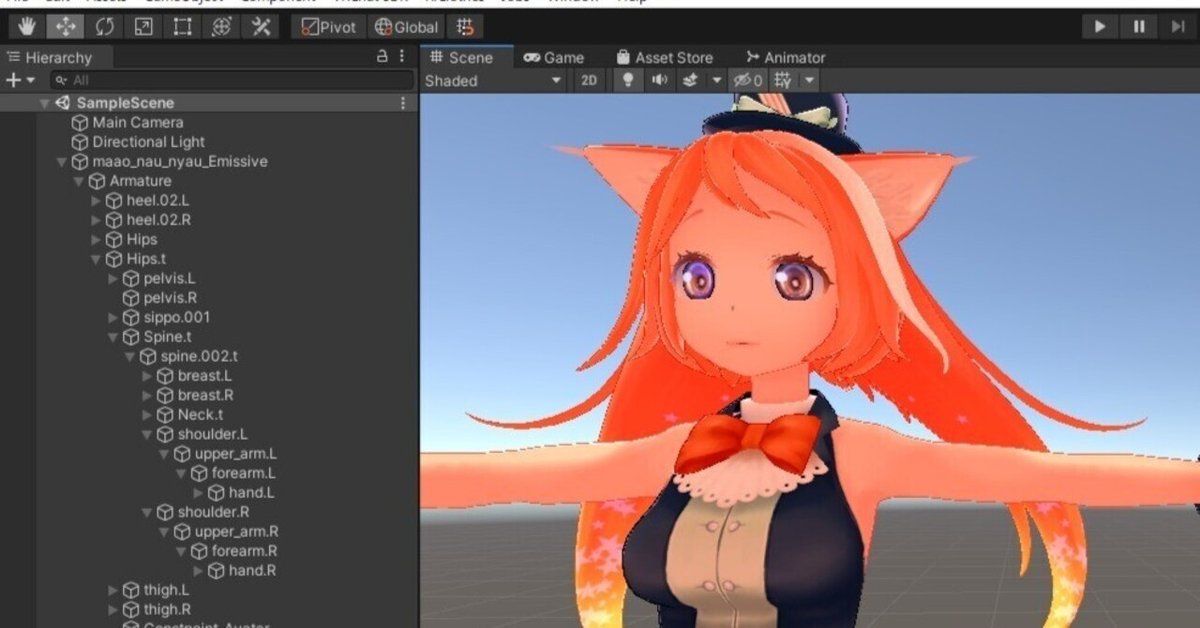Open the SampleScene row options menu
The width and height of the screenshot is (1200, 628).
[x=403, y=103]
